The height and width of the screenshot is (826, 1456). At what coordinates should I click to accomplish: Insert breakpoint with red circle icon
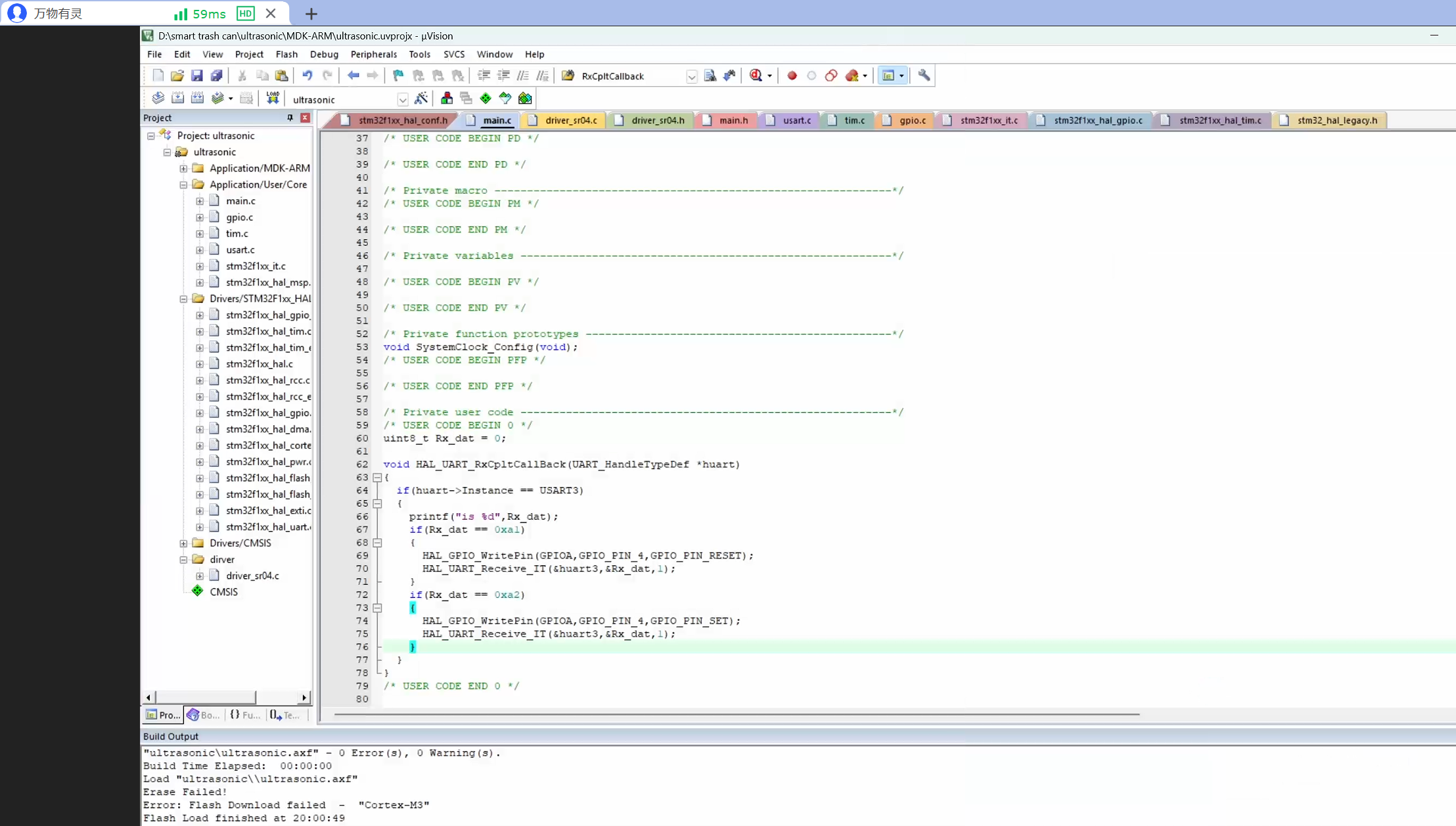tap(792, 76)
